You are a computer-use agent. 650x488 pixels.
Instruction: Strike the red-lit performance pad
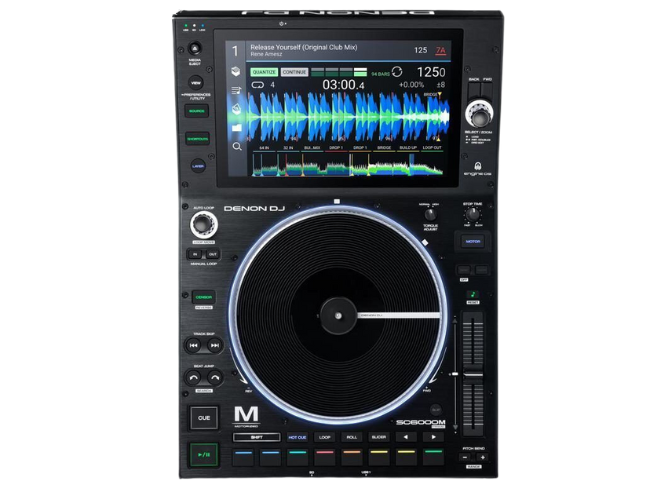[325, 457]
